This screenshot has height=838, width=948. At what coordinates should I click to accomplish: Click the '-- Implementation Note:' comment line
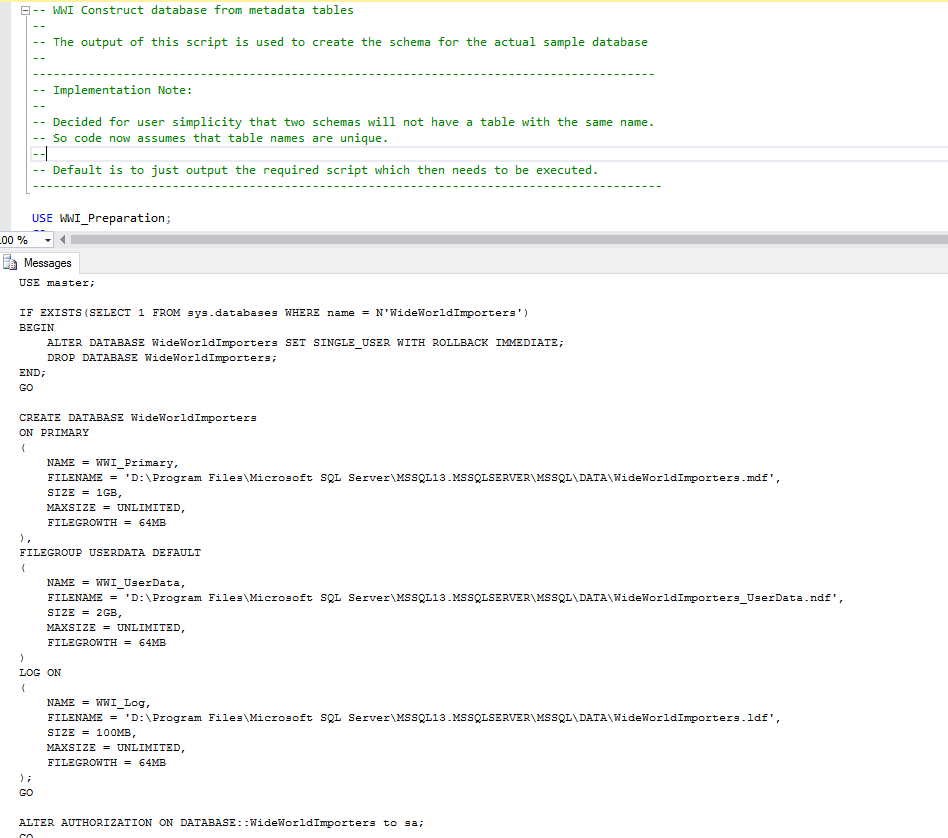point(112,90)
